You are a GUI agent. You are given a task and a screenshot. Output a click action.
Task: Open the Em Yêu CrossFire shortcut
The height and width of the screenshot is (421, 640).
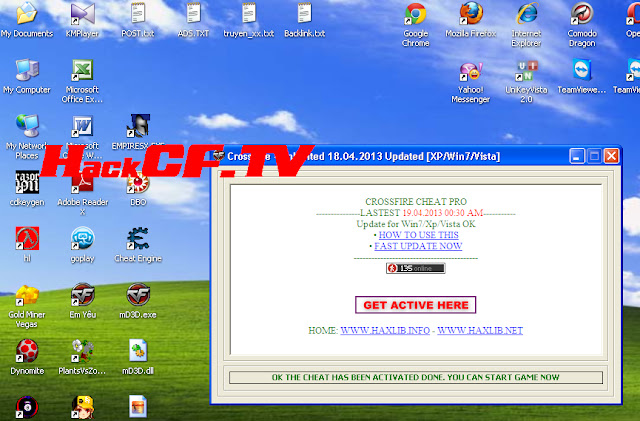(x=82, y=301)
